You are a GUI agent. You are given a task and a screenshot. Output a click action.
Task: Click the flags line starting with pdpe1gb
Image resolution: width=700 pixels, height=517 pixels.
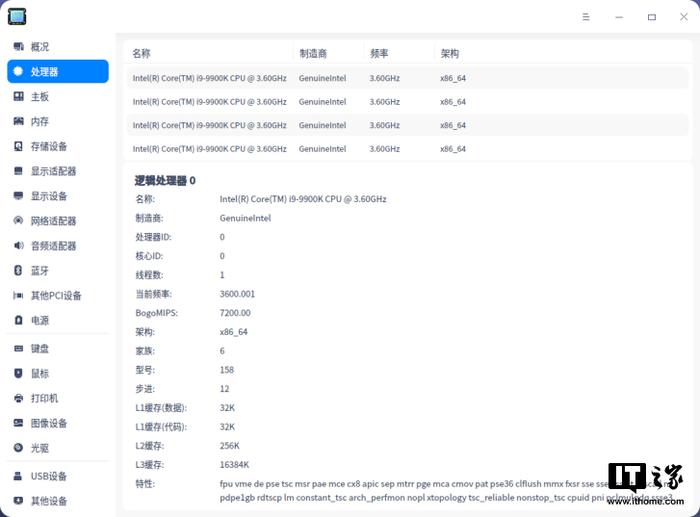click(446, 498)
